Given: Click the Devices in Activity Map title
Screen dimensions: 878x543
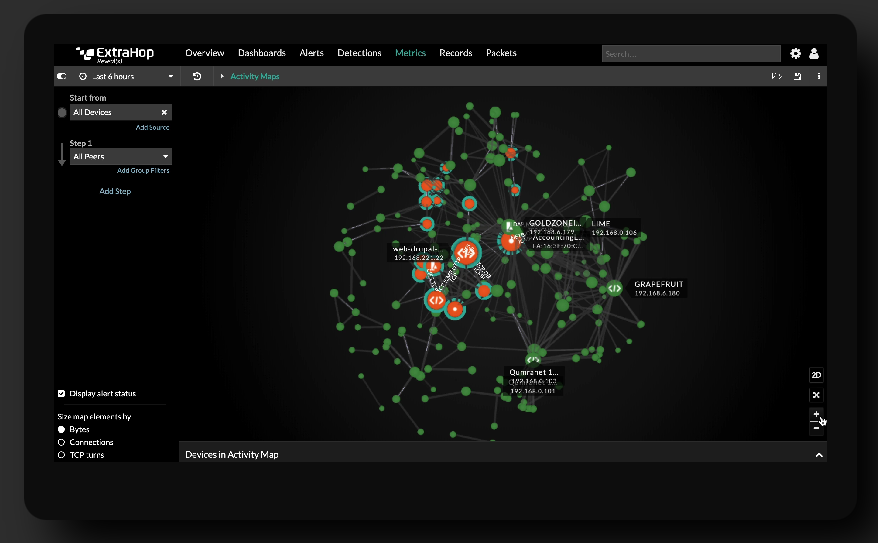Looking at the screenshot, I should [x=232, y=455].
